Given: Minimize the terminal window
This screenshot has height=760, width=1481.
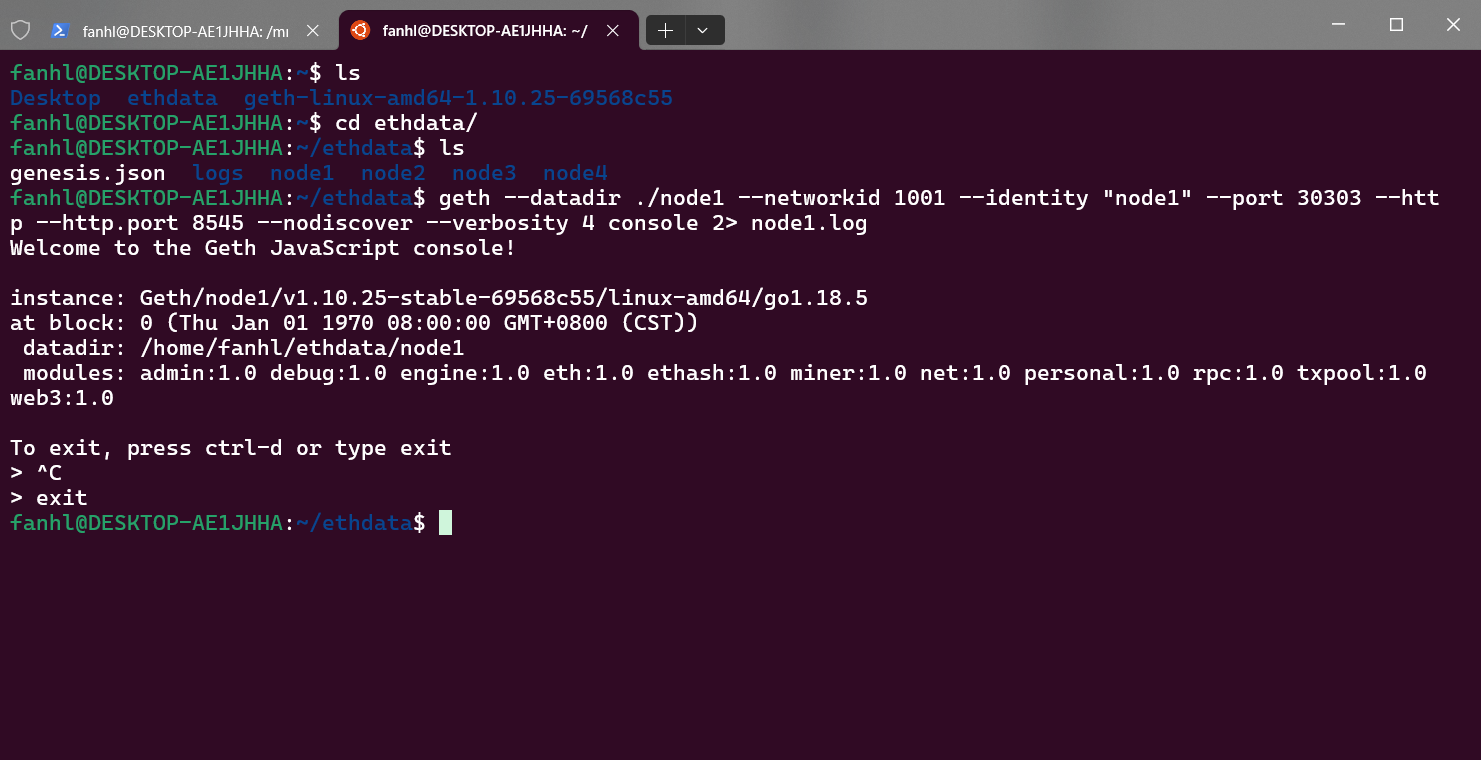Looking at the screenshot, I should (x=1339, y=25).
